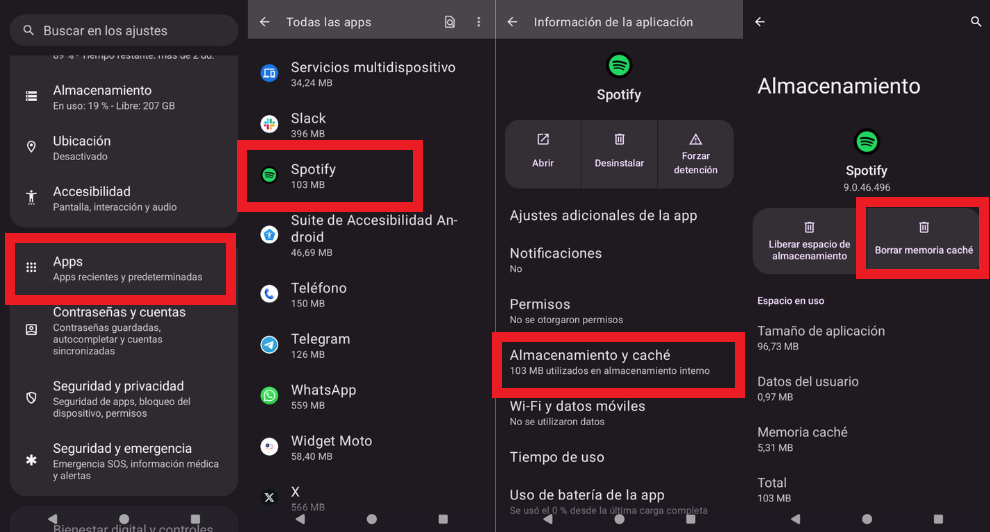Open the Notificaciones setting
Screen dimensions: 990x532
[619, 260]
